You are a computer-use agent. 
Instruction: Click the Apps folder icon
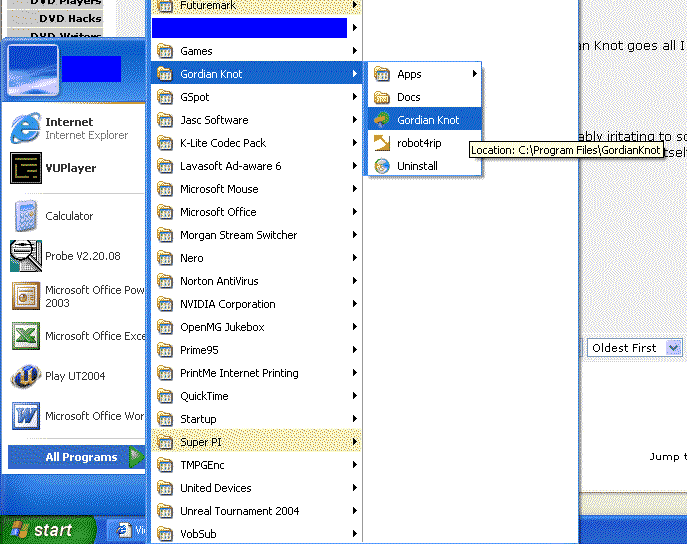click(x=382, y=74)
